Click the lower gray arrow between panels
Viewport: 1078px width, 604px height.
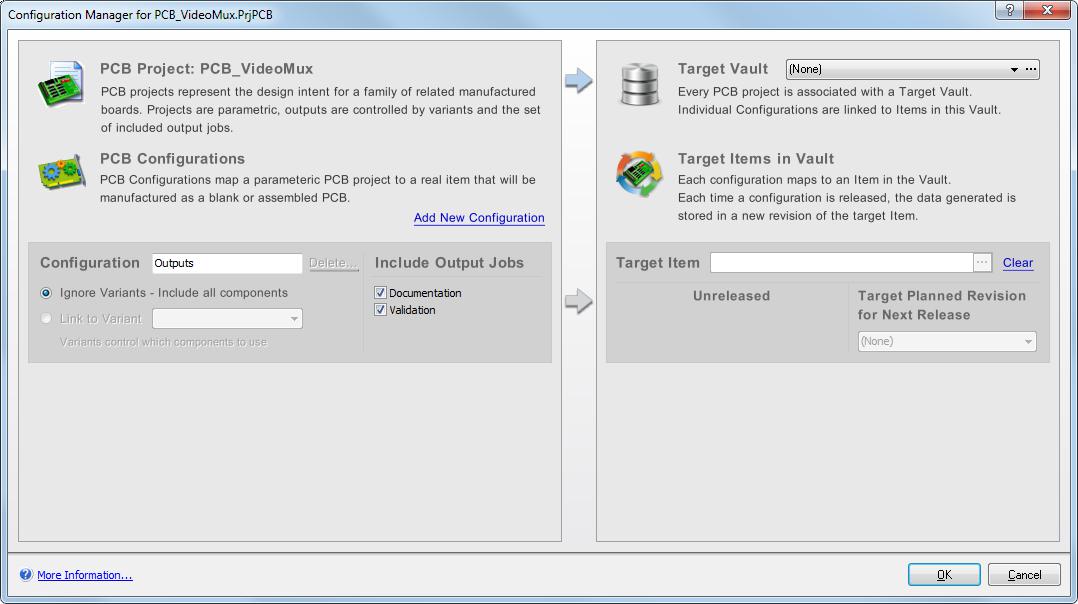tap(579, 301)
